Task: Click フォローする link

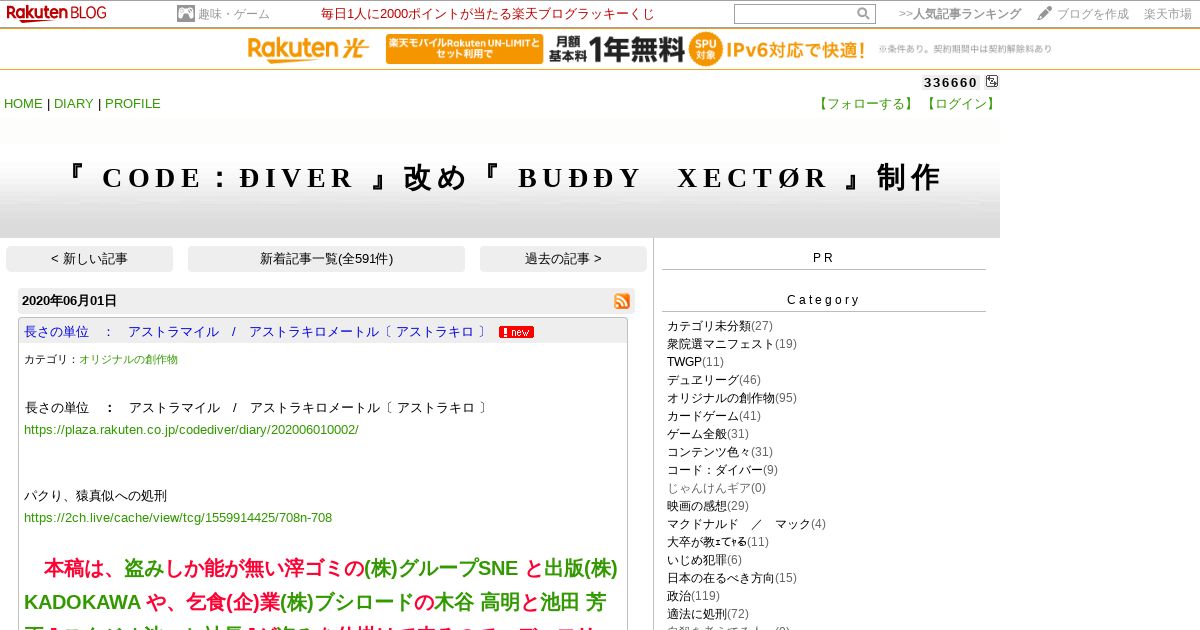Action: click(866, 104)
